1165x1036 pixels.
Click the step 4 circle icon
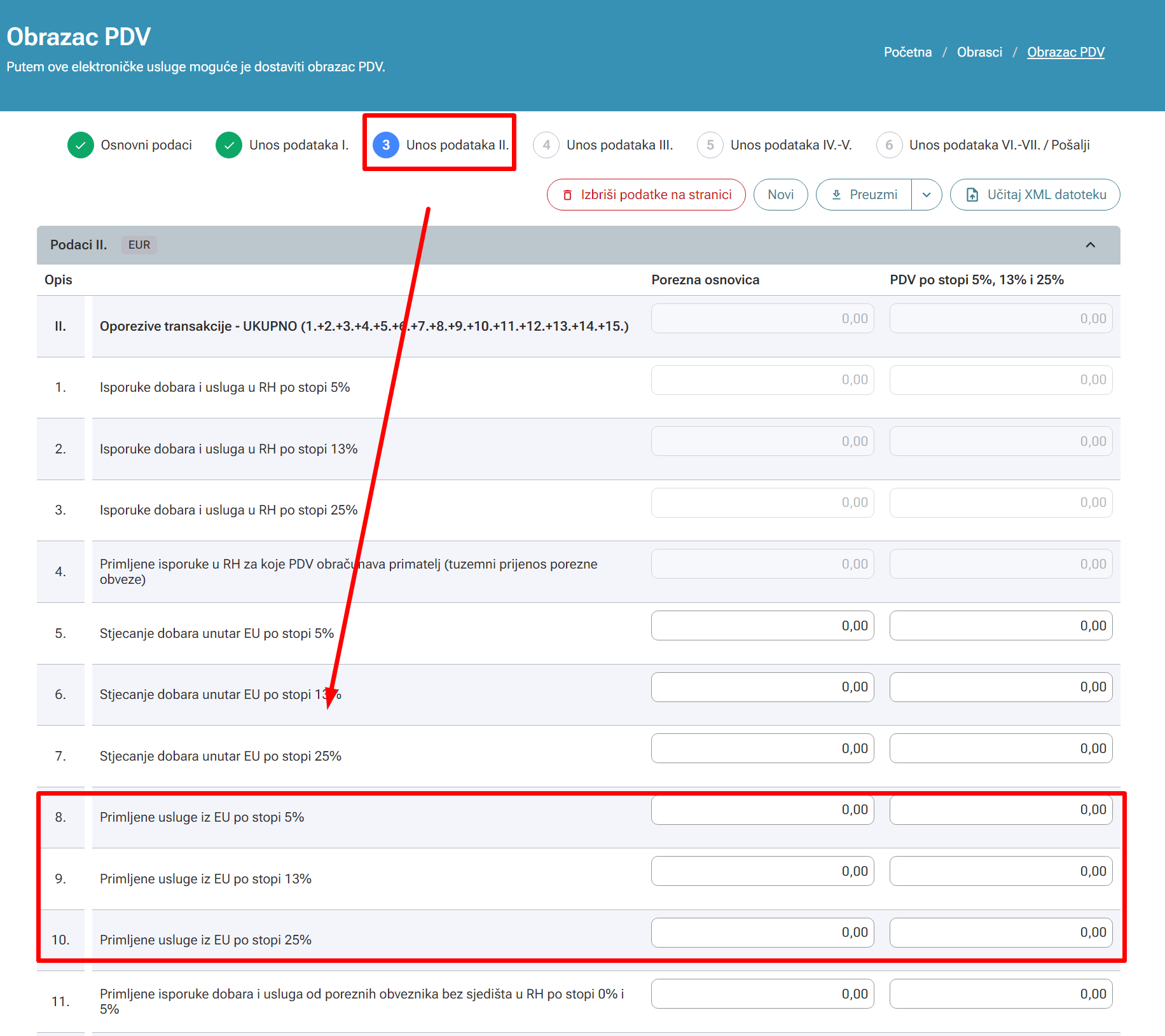(x=546, y=145)
